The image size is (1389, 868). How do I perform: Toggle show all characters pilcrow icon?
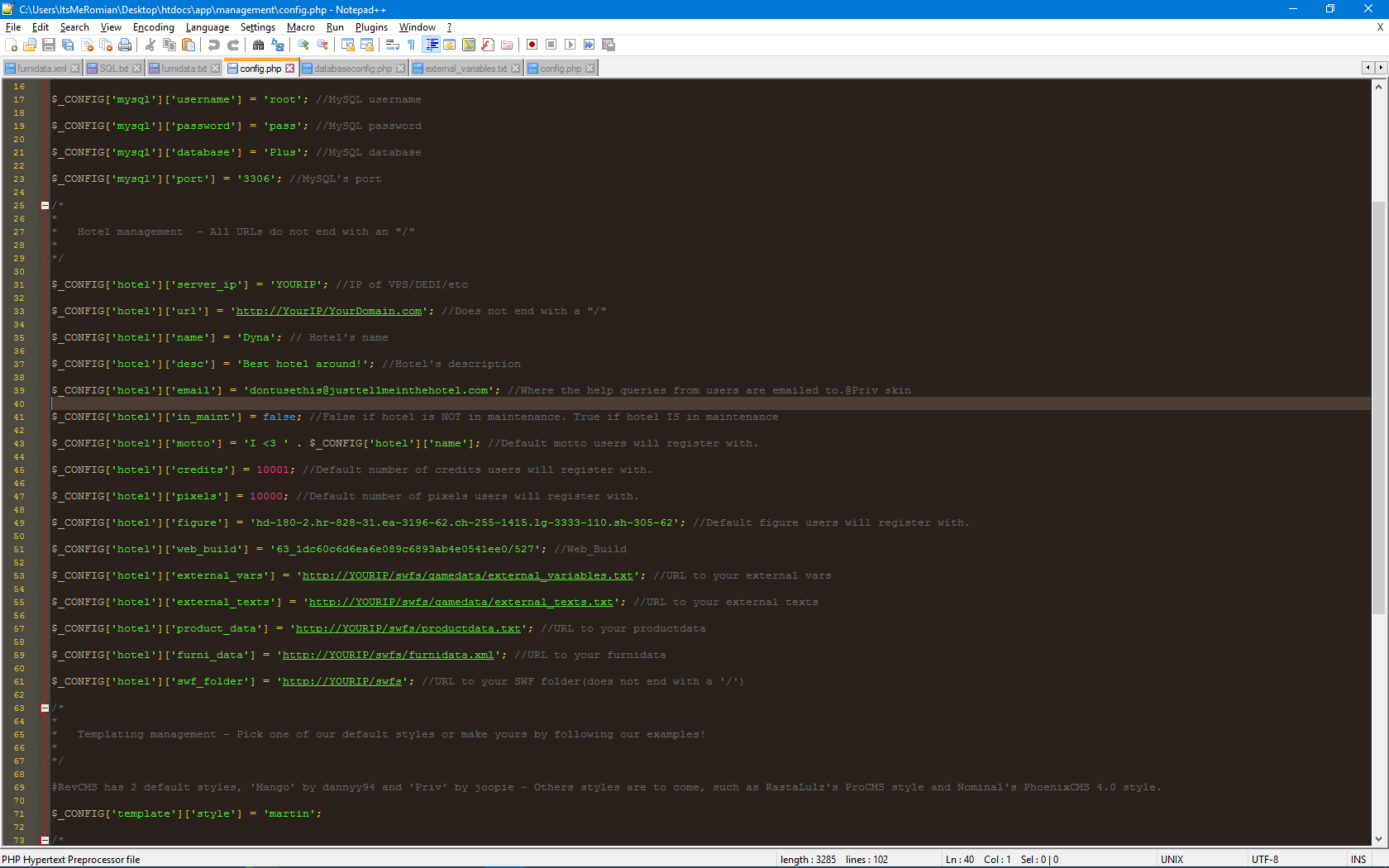coord(412,45)
